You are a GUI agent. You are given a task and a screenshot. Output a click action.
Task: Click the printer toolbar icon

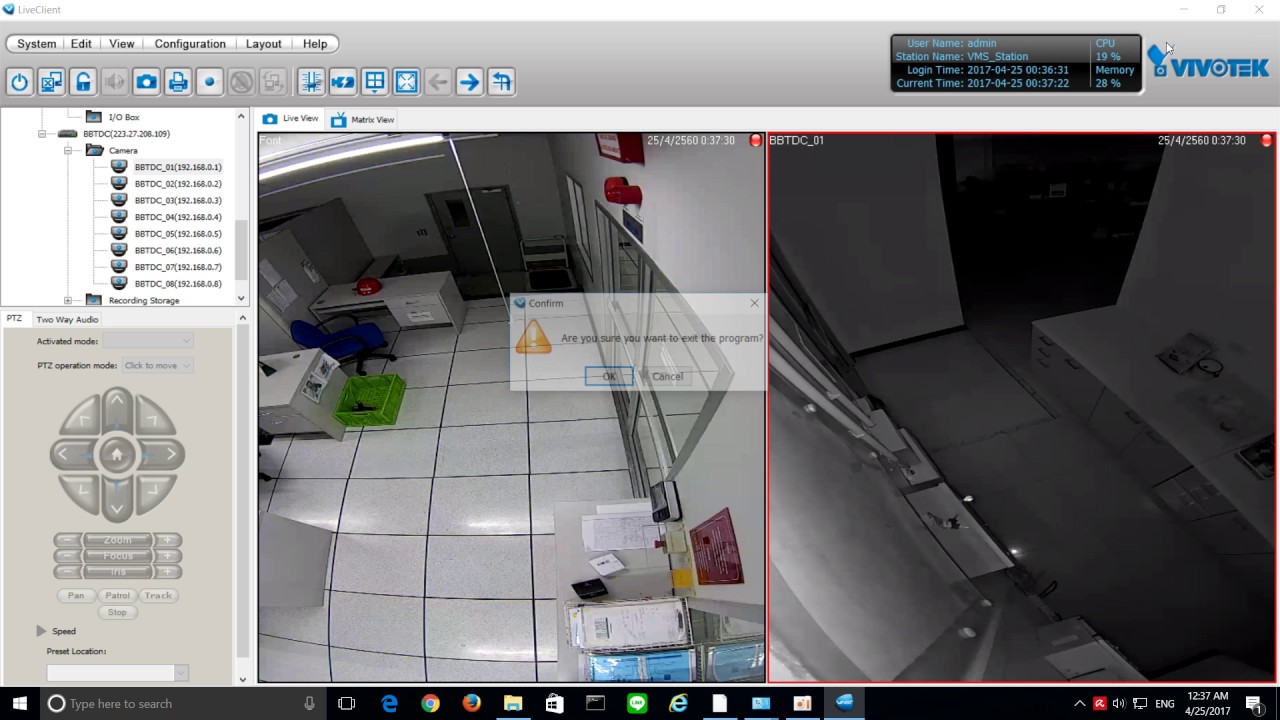(x=178, y=82)
